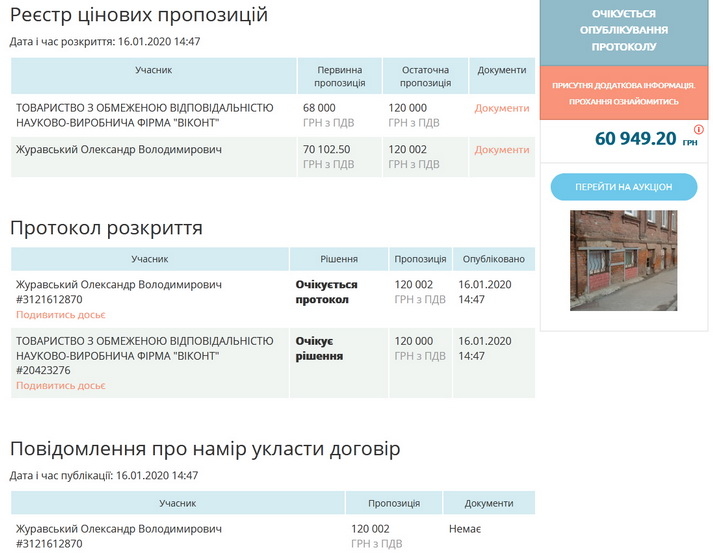The height and width of the screenshot is (560, 713).
Task: Click Подивитись досьє under Журавський Олександр
Action: click(61, 314)
